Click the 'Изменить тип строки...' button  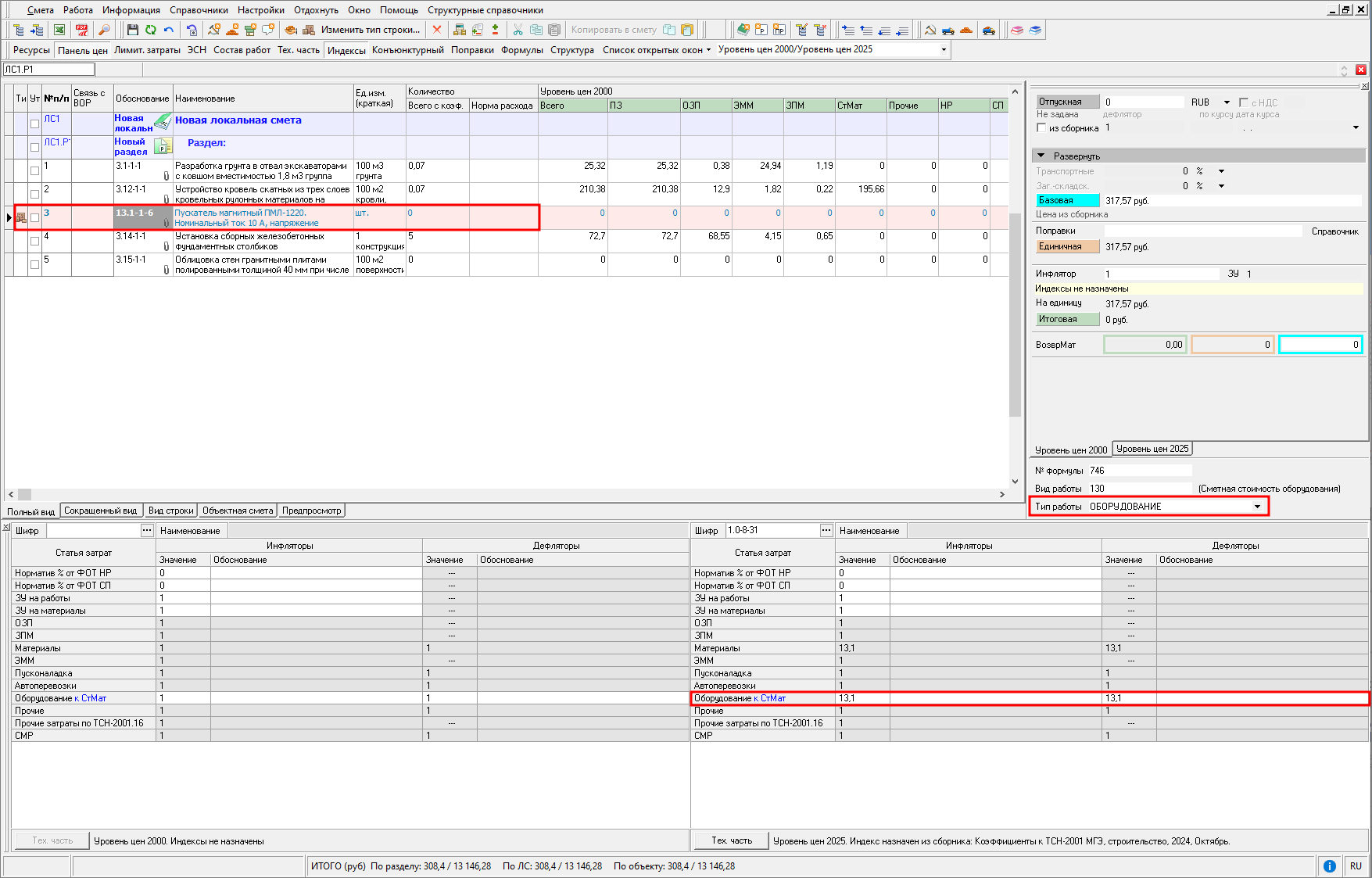(370, 30)
